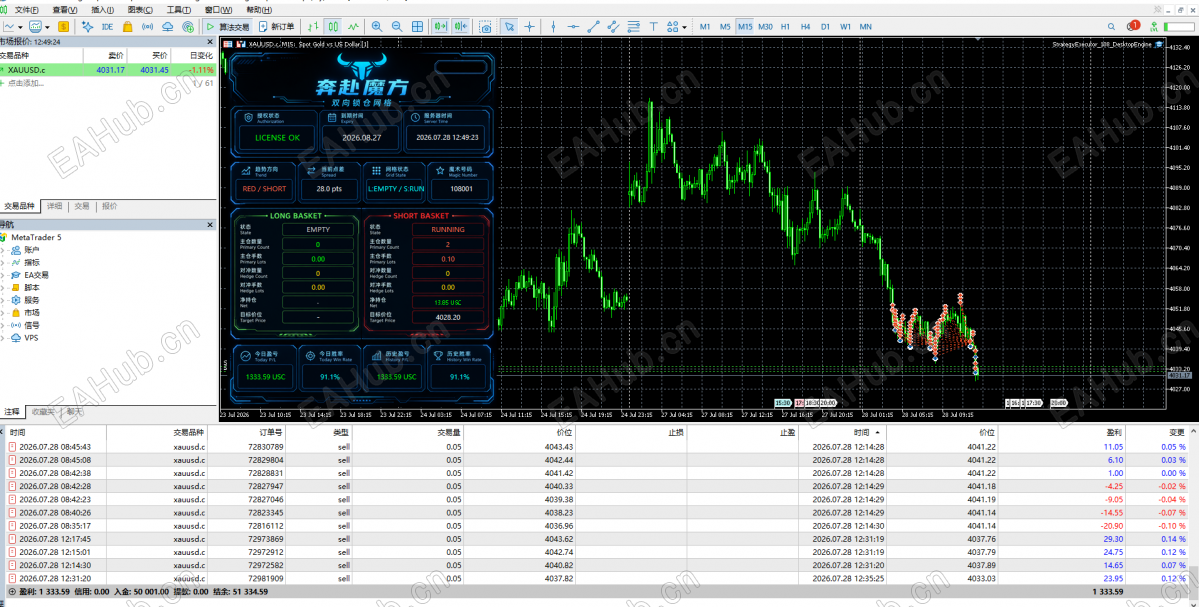Open the shapes objects dropdown arrow

click(x=684, y=27)
